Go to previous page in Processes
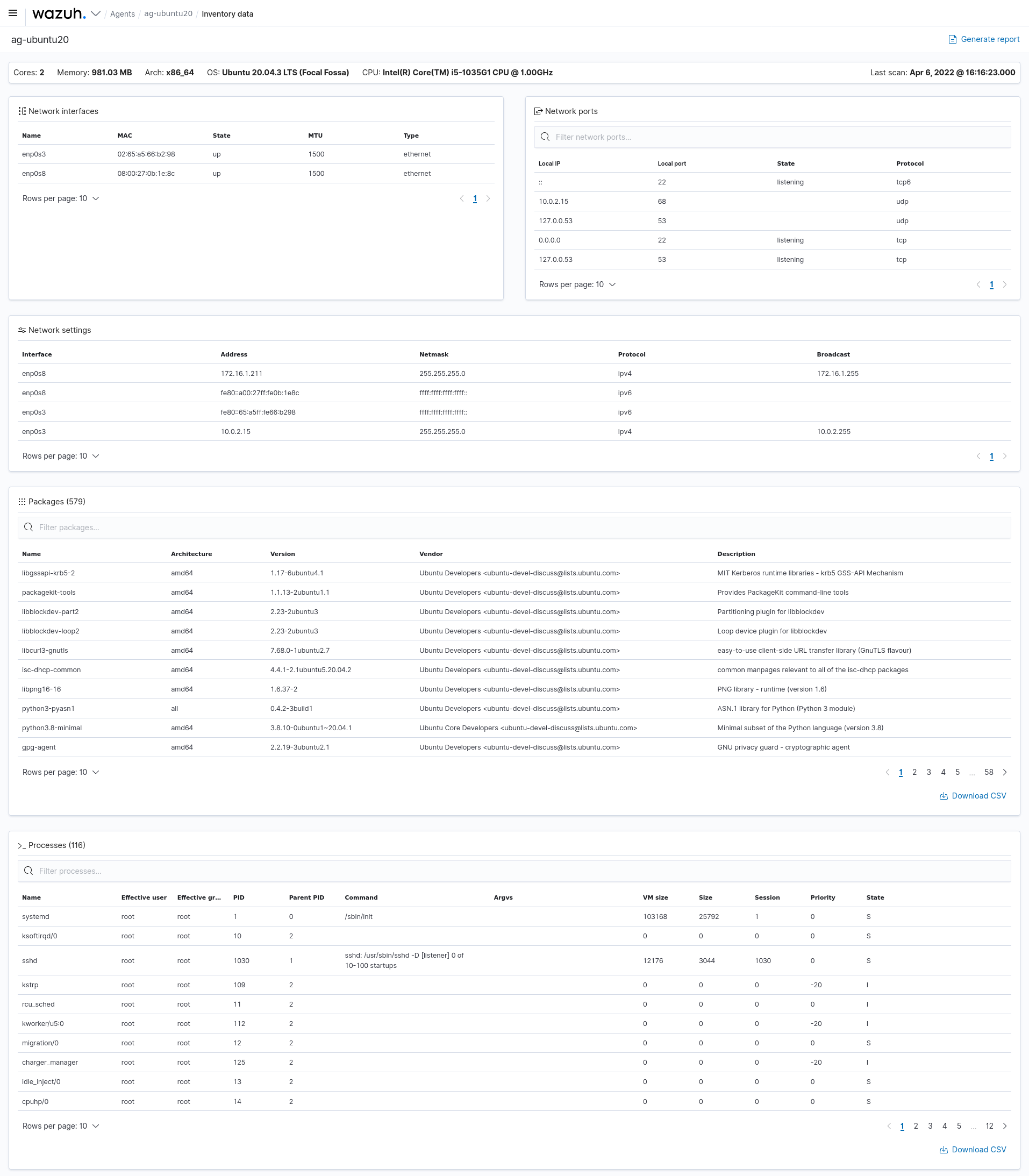This screenshot has width=1029, height=1176. tap(889, 1126)
